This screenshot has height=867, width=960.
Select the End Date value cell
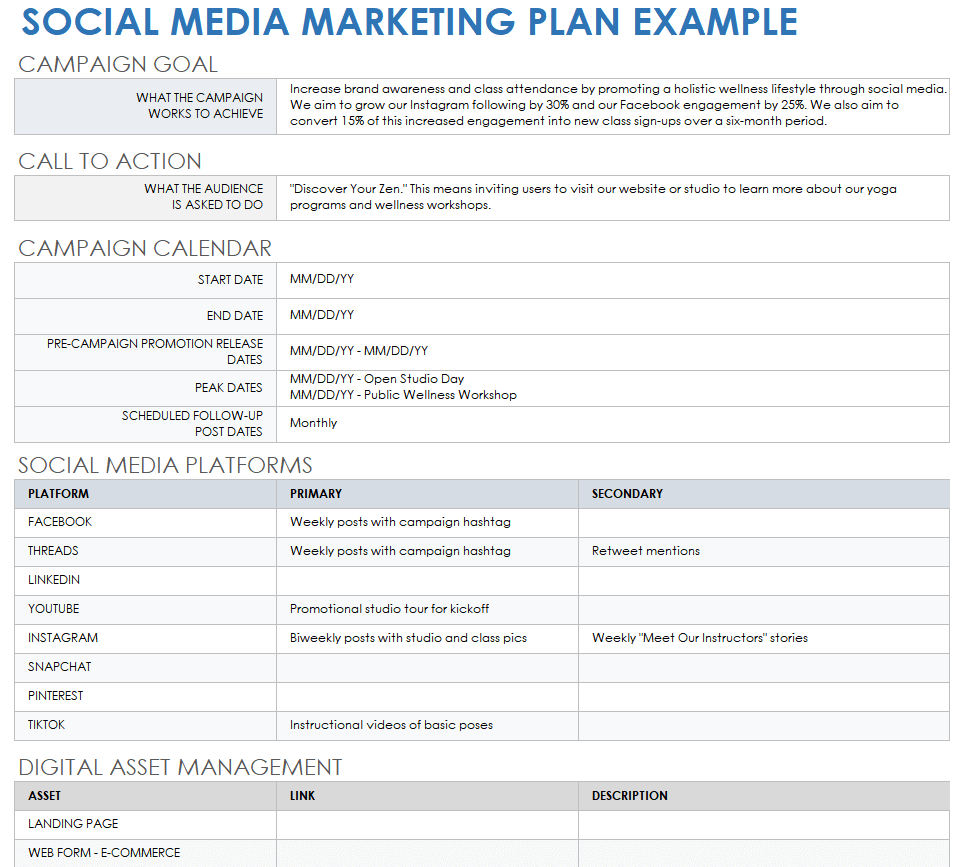pyautogui.click(x=612, y=316)
